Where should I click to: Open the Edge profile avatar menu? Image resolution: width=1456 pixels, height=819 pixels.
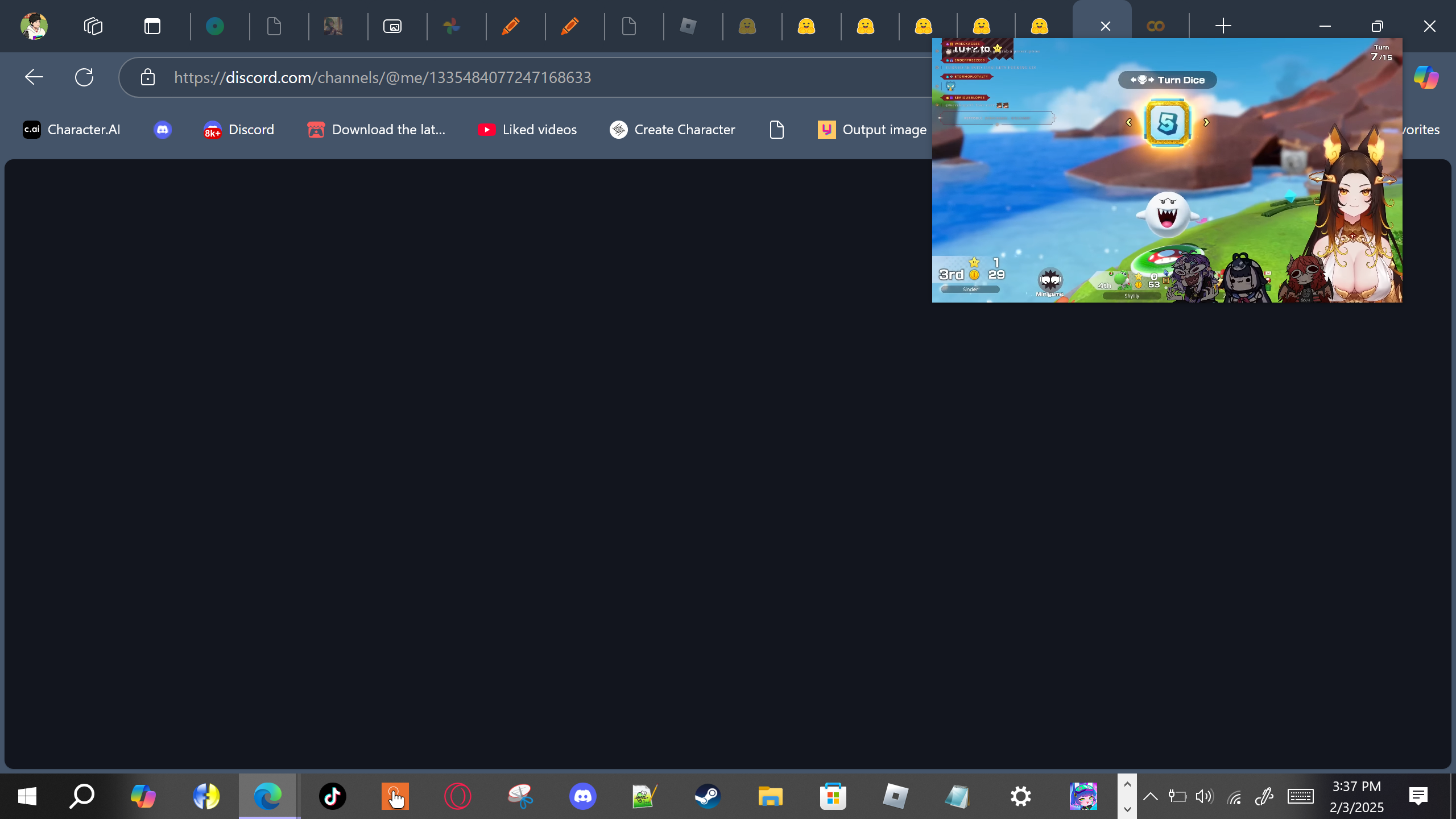[34, 26]
